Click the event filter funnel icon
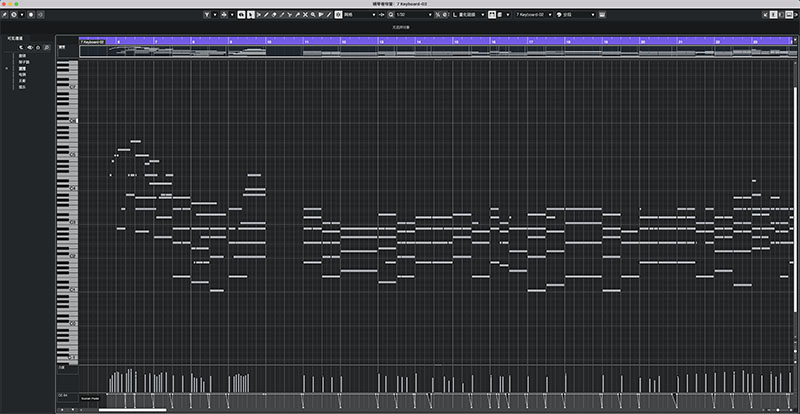800x414 pixels. pyautogui.click(x=207, y=15)
